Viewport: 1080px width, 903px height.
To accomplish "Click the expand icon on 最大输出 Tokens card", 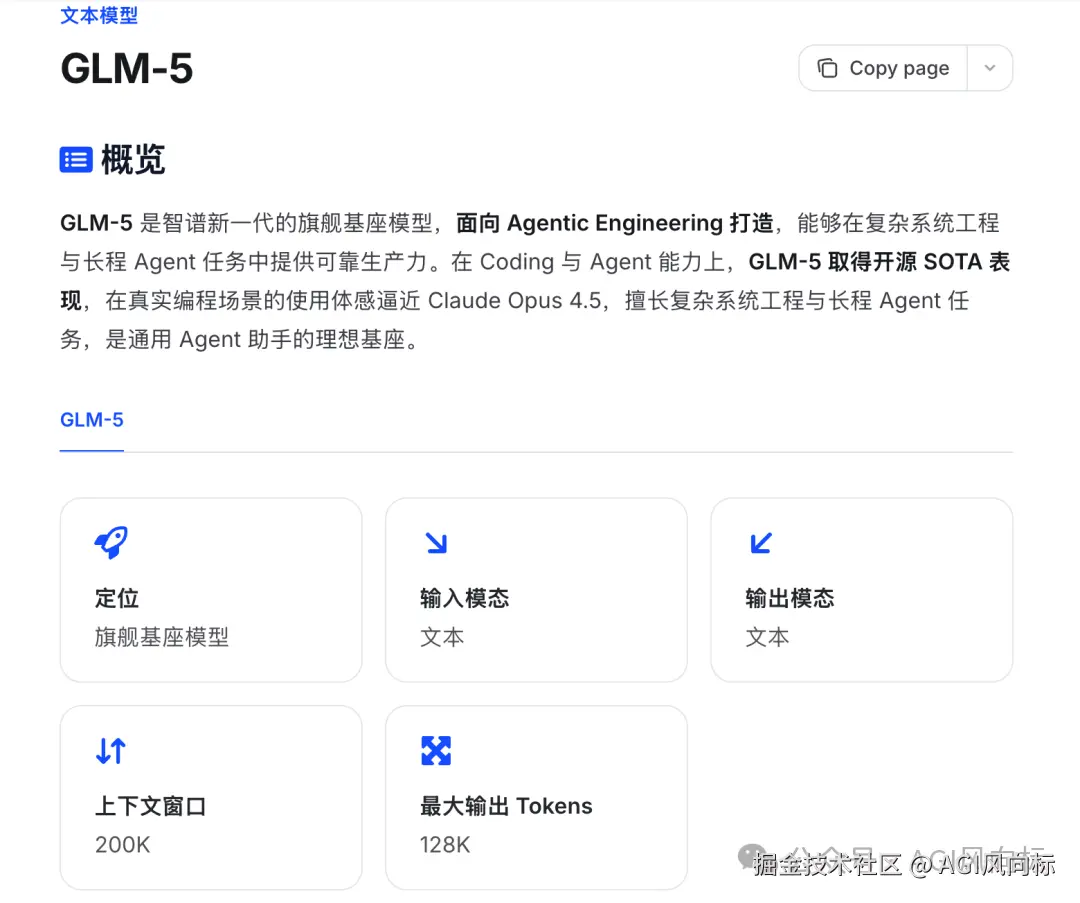I will click(x=436, y=751).
